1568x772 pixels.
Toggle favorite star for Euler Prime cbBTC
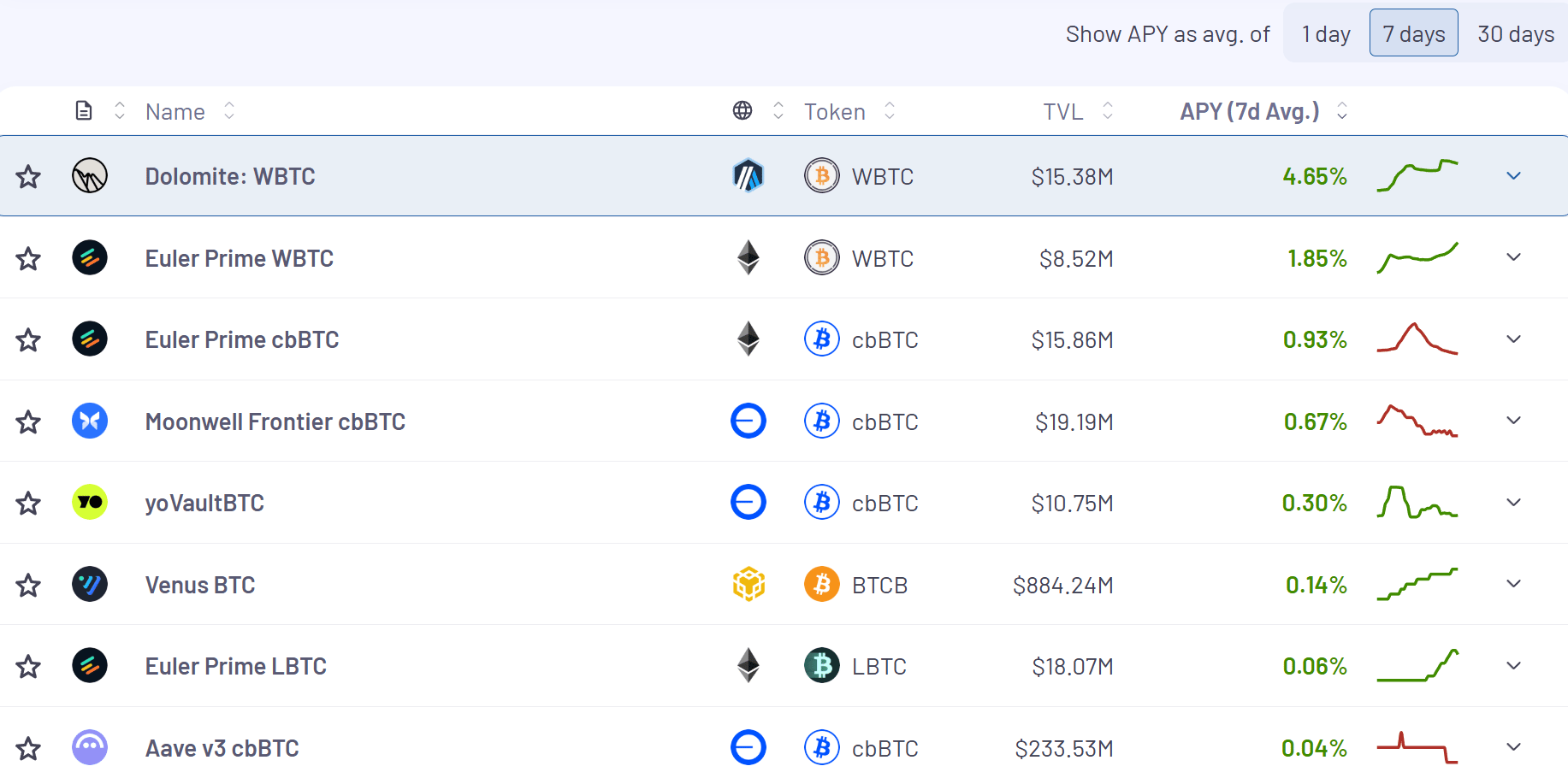pos(28,340)
